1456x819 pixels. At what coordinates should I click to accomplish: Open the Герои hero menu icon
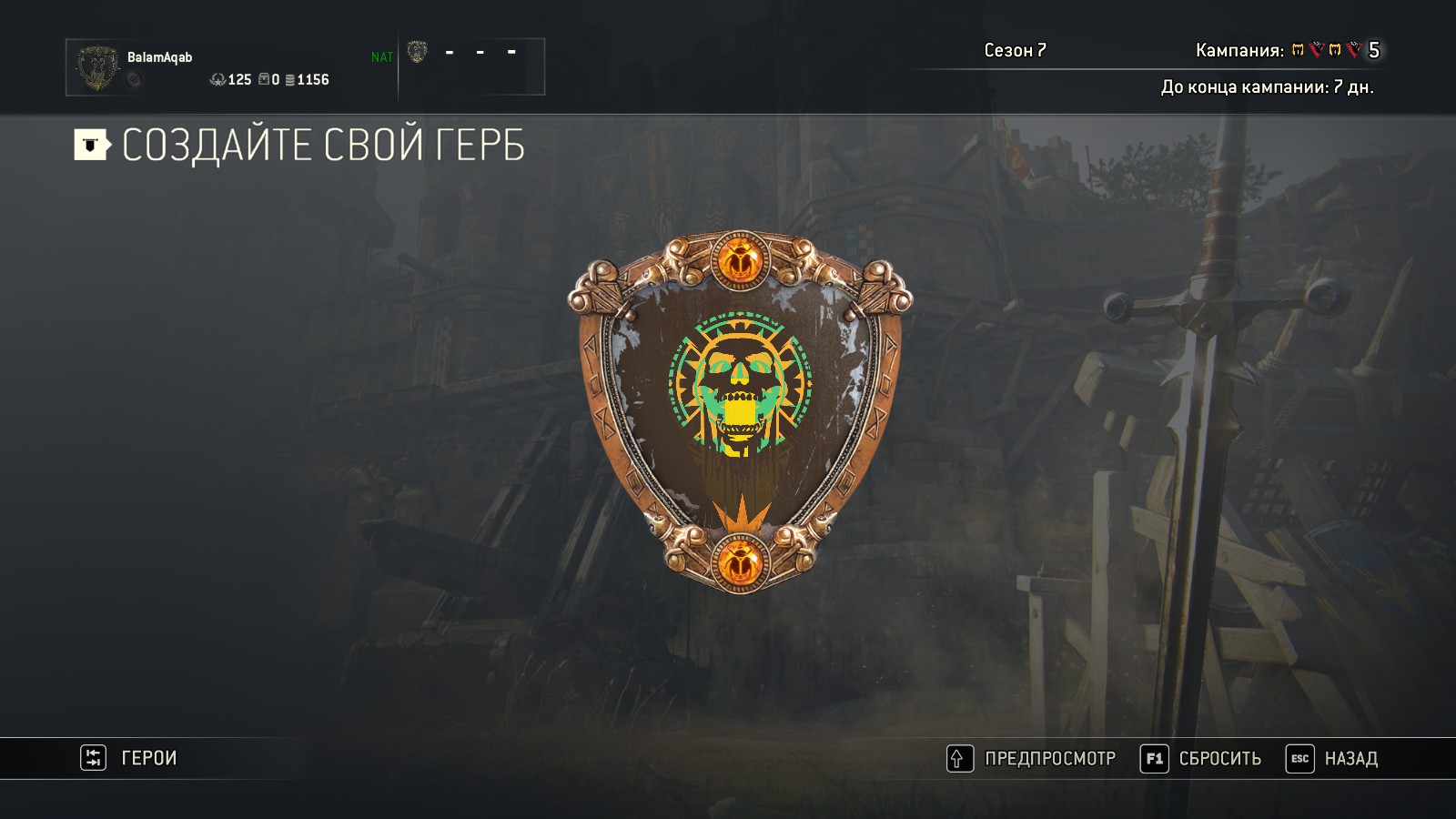(93, 758)
